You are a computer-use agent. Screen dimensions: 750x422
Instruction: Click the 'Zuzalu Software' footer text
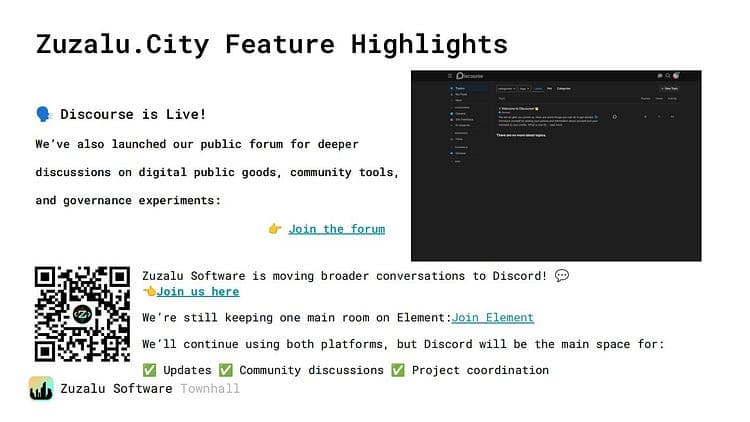point(116,389)
